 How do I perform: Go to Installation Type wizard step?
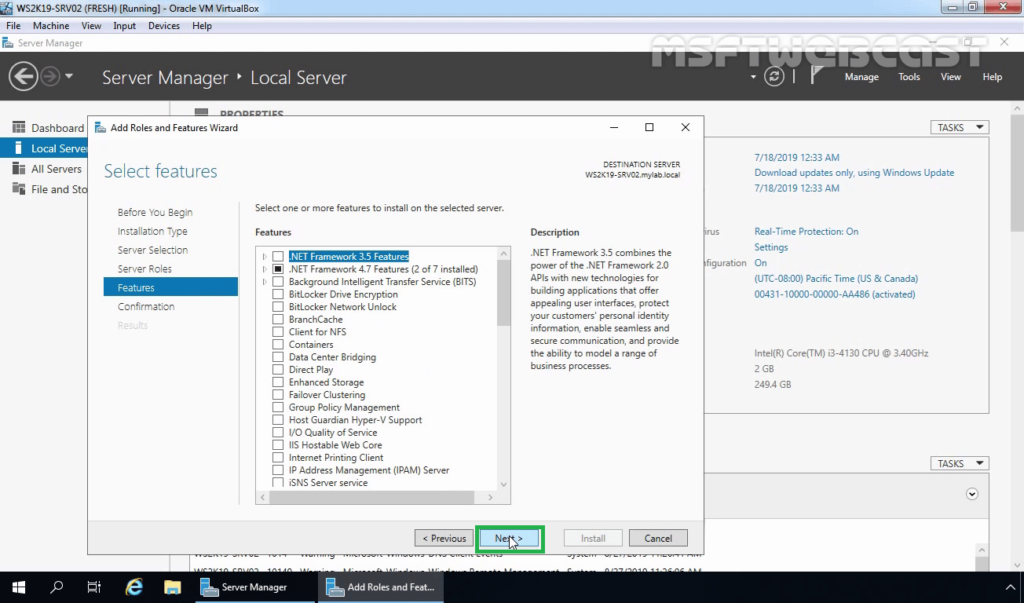coord(152,231)
